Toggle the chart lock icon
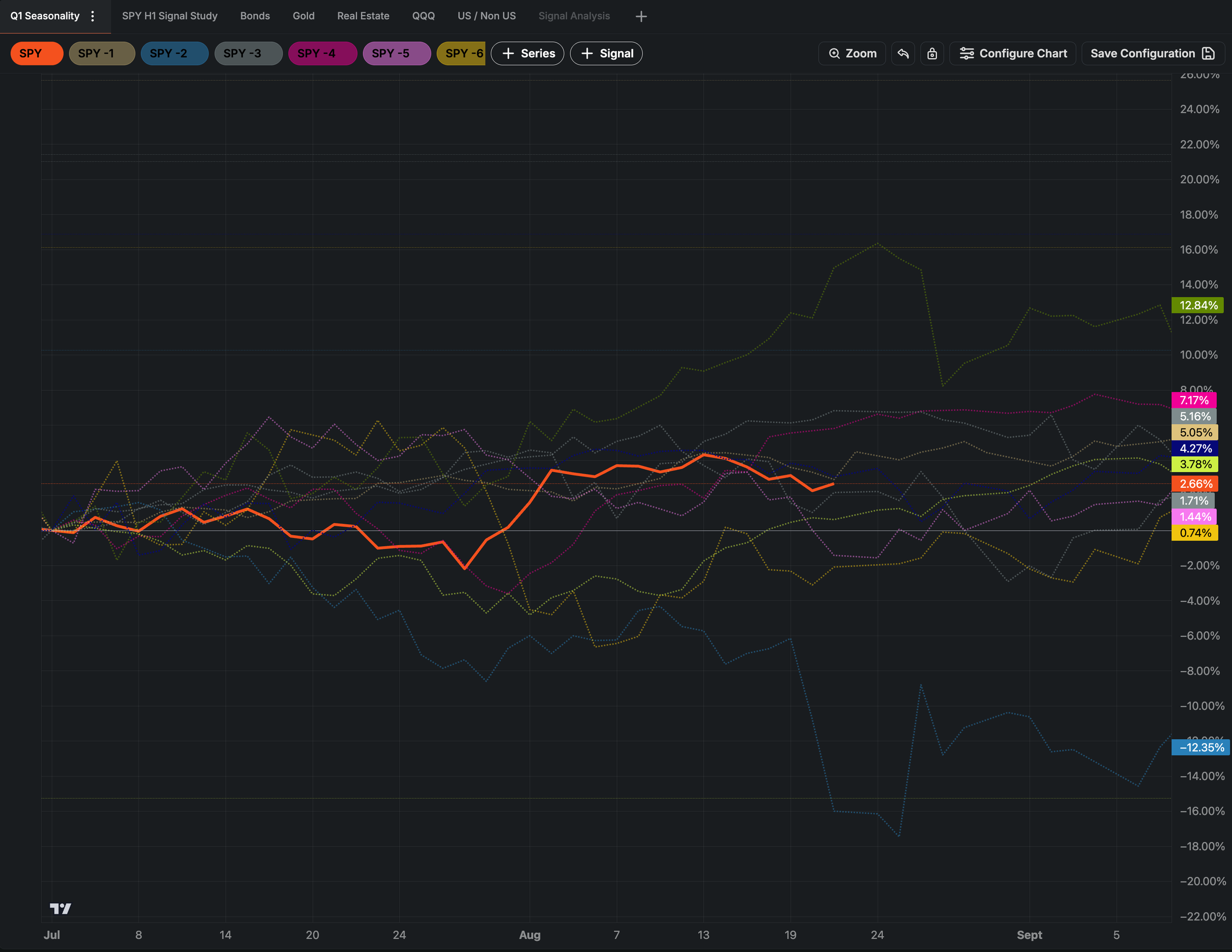This screenshot has height=952, width=1232. [x=932, y=54]
